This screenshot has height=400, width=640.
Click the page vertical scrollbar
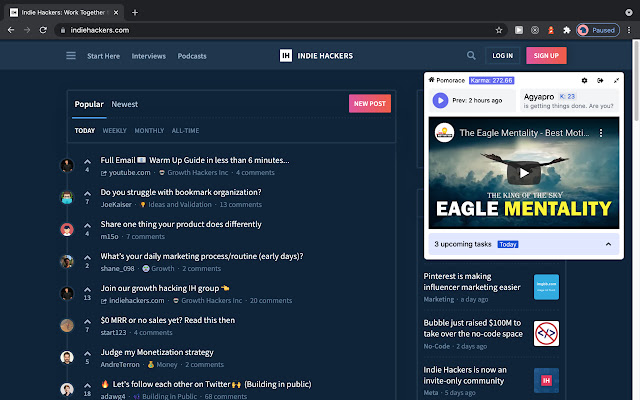tap(636, 82)
